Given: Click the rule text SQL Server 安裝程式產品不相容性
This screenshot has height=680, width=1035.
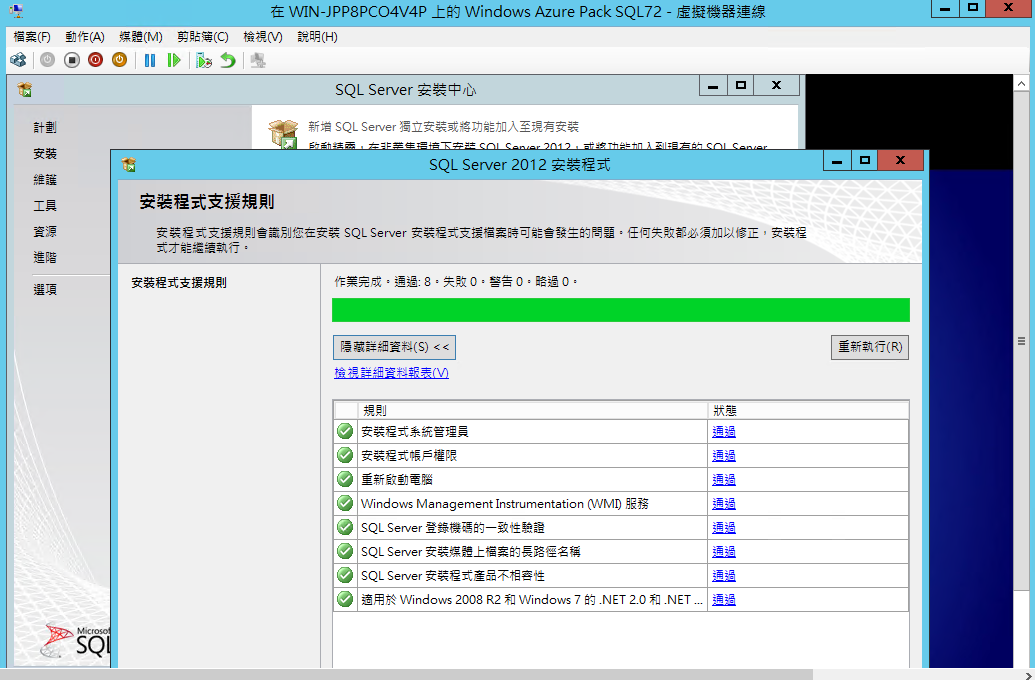Looking at the screenshot, I should pyautogui.click(x=453, y=576).
